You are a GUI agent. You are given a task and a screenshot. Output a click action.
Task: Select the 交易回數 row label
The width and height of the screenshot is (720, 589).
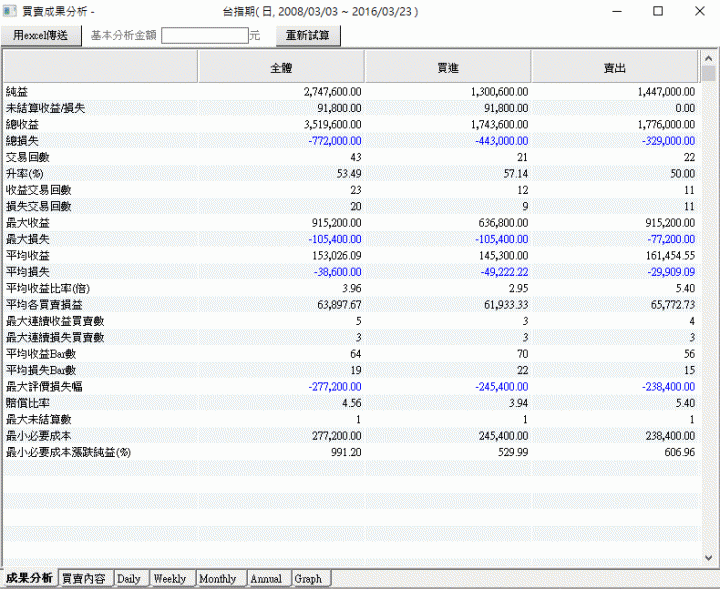click(28, 157)
